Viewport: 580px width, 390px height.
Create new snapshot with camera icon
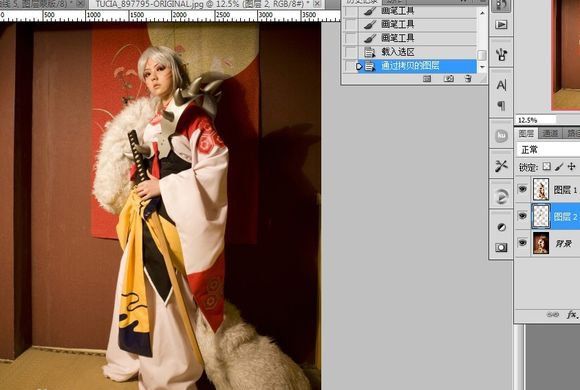(x=449, y=78)
